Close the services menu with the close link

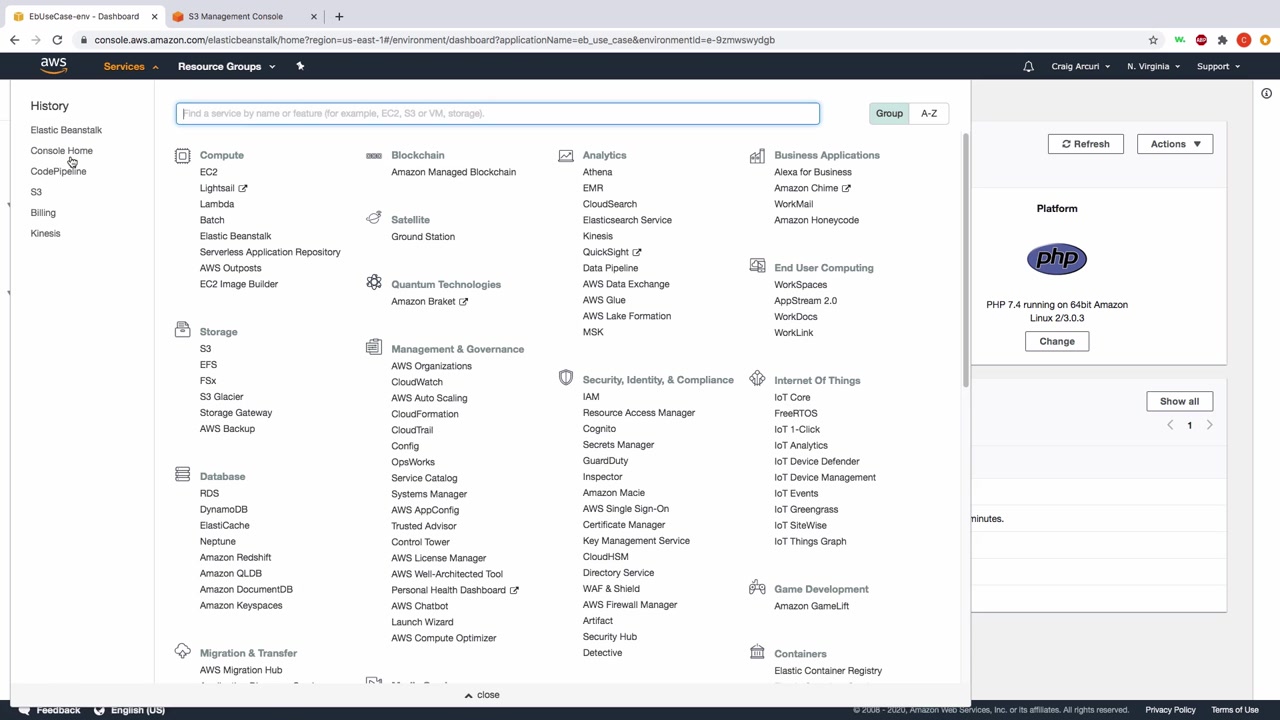pyautogui.click(x=482, y=695)
